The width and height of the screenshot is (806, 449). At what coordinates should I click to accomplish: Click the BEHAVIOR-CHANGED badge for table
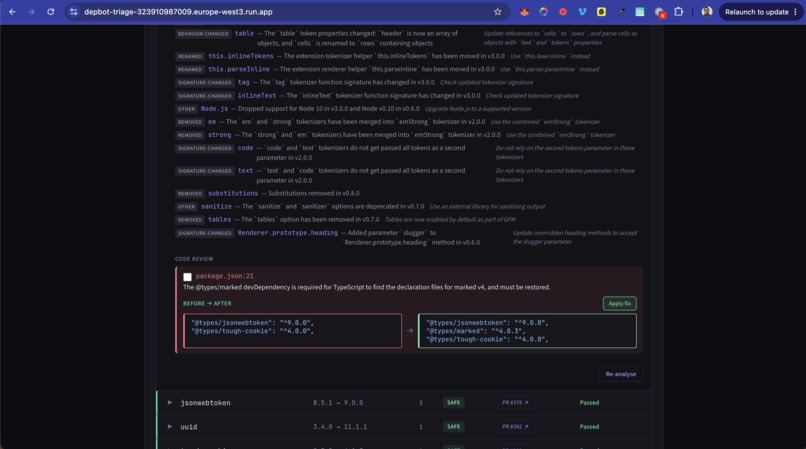pyautogui.click(x=203, y=33)
